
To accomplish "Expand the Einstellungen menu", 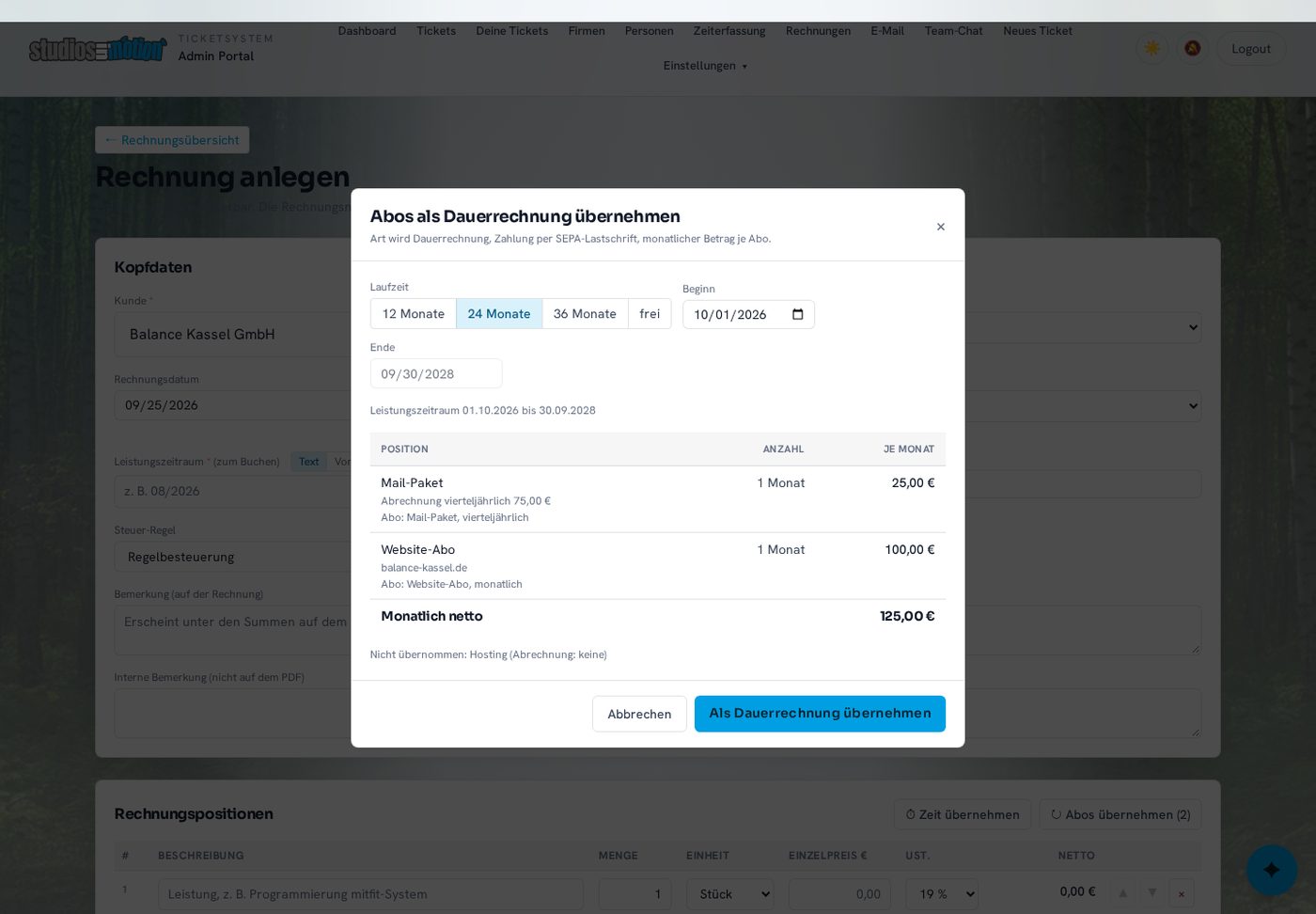I will (x=705, y=66).
